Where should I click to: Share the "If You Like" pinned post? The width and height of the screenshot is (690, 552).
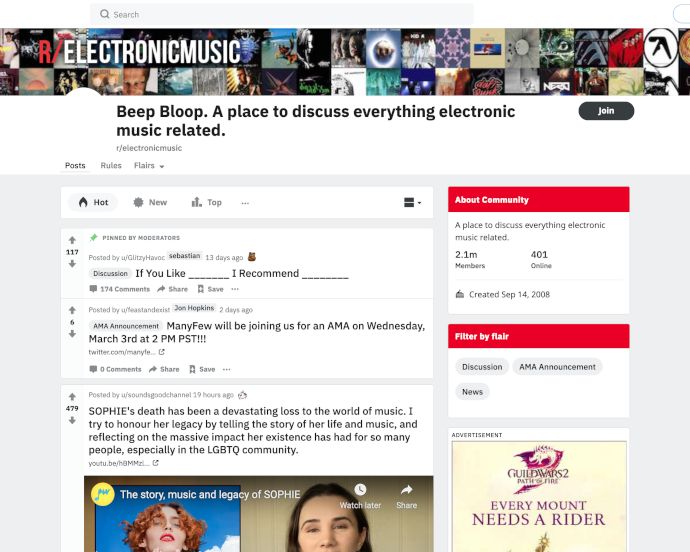pyautogui.click(x=172, y=289)
